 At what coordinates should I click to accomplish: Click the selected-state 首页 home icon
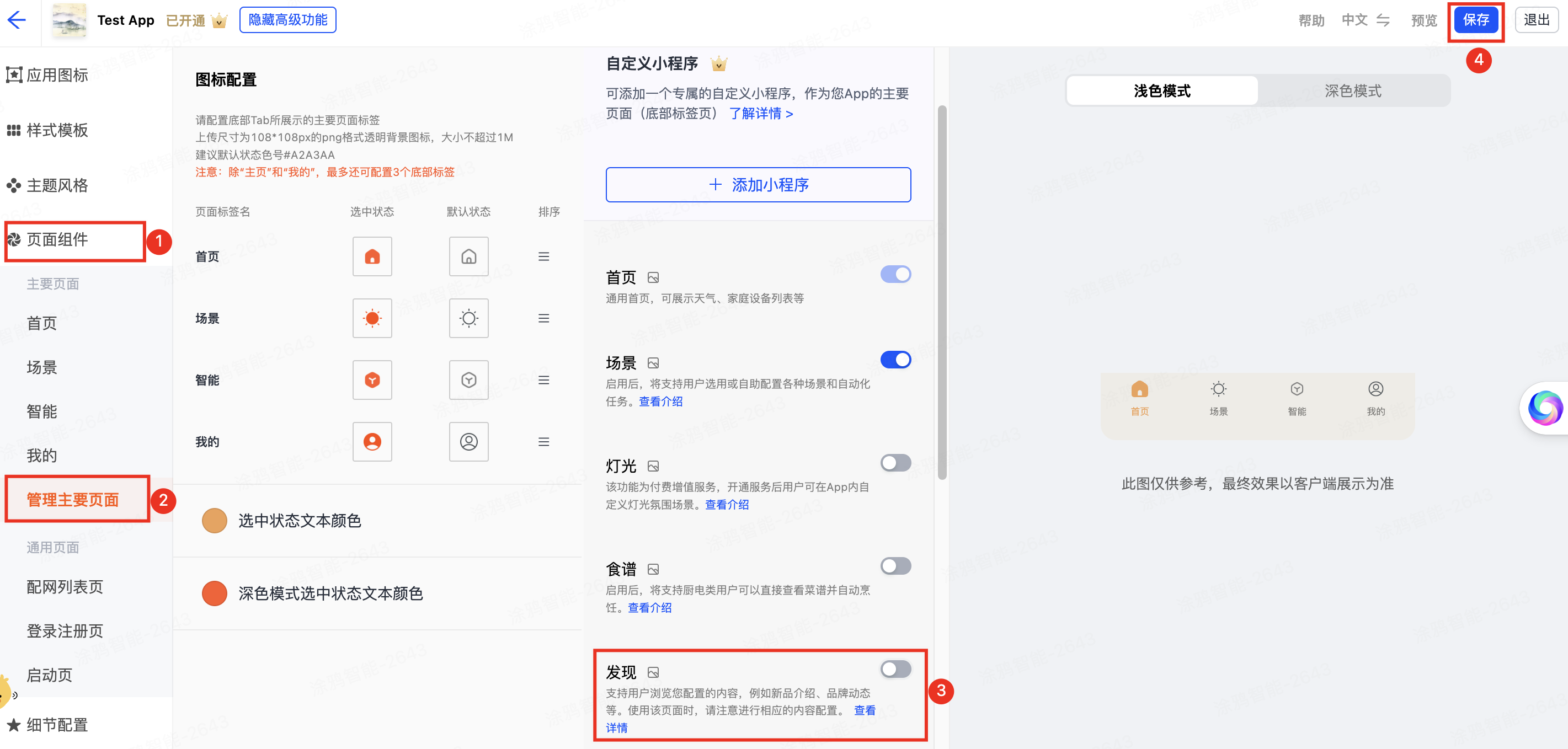pos(372,257)
